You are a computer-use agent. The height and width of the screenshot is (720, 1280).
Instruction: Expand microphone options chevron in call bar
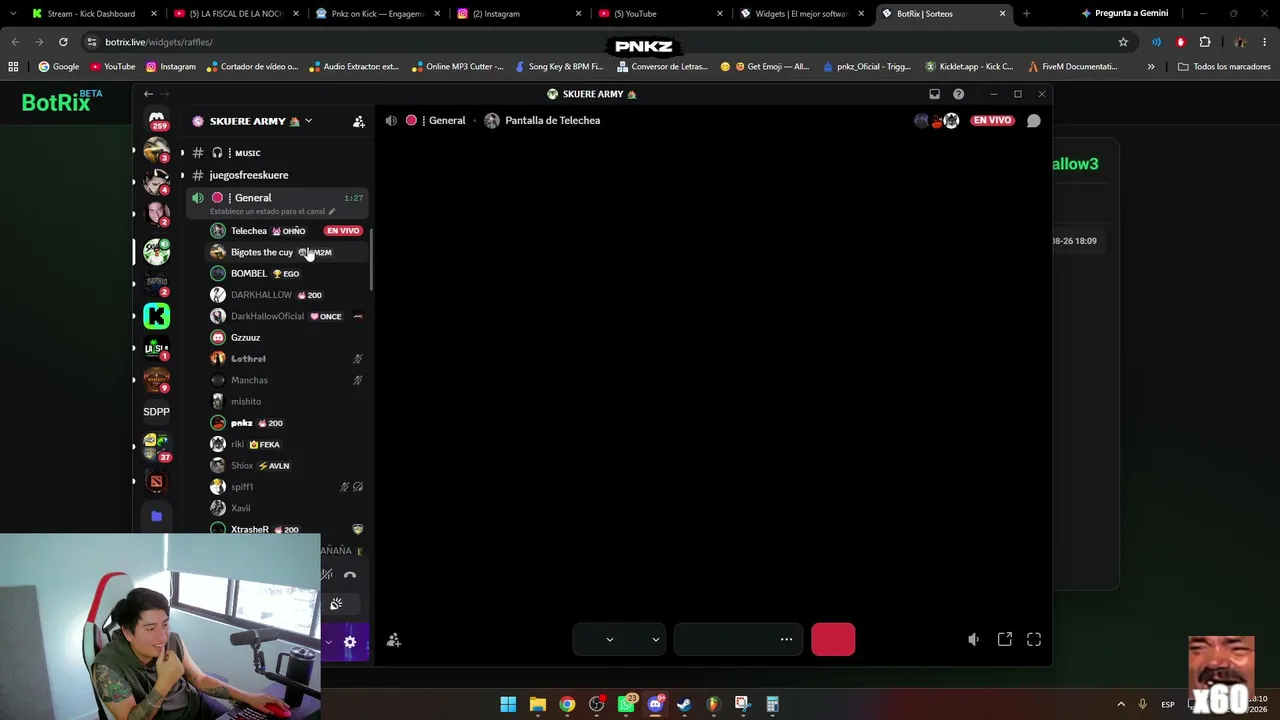(609, 639)
